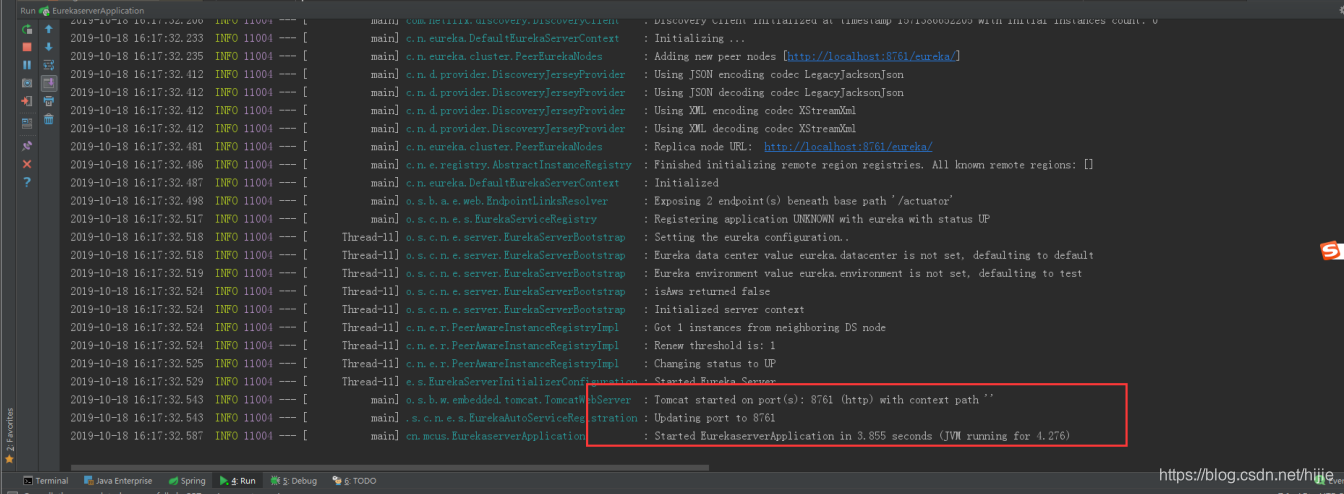Click 'Setting the eureka configuration..' message
This screenshot has height=494, width=1344.
[751, 237]
